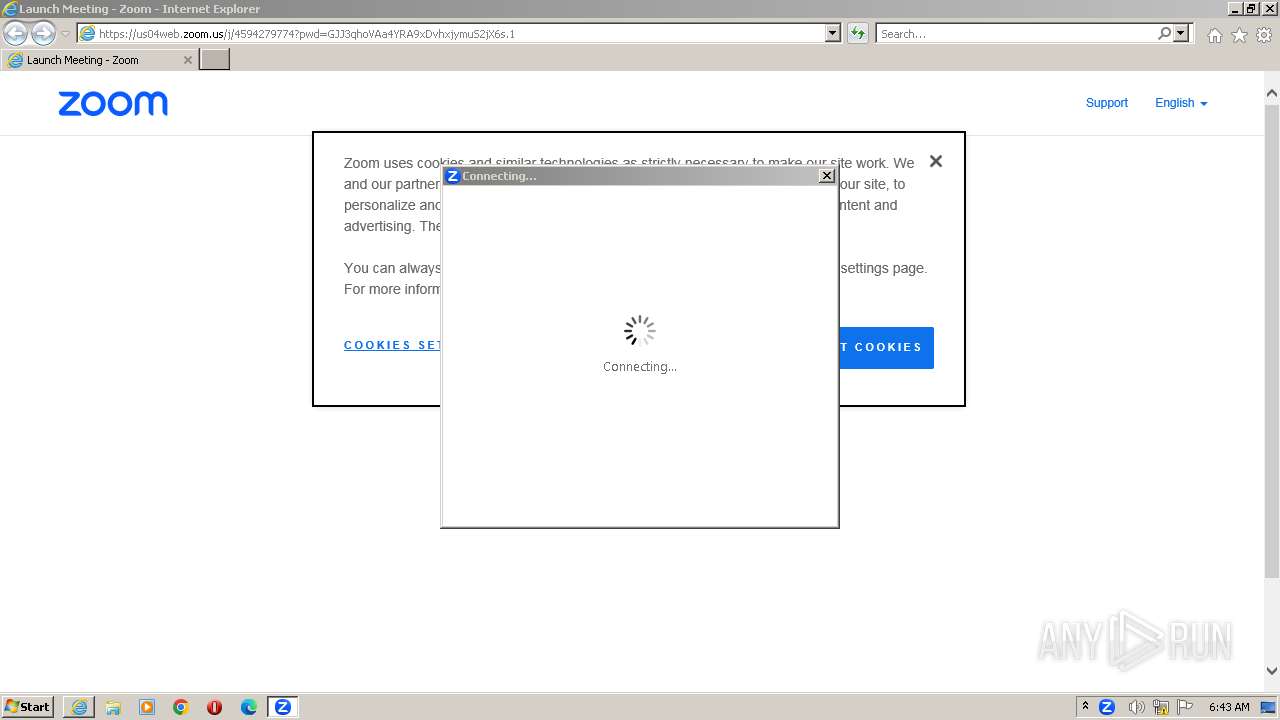Open the browser Home icon
The height and width of the screenshot is (720, 1280).
click(x=1214, y=35)
